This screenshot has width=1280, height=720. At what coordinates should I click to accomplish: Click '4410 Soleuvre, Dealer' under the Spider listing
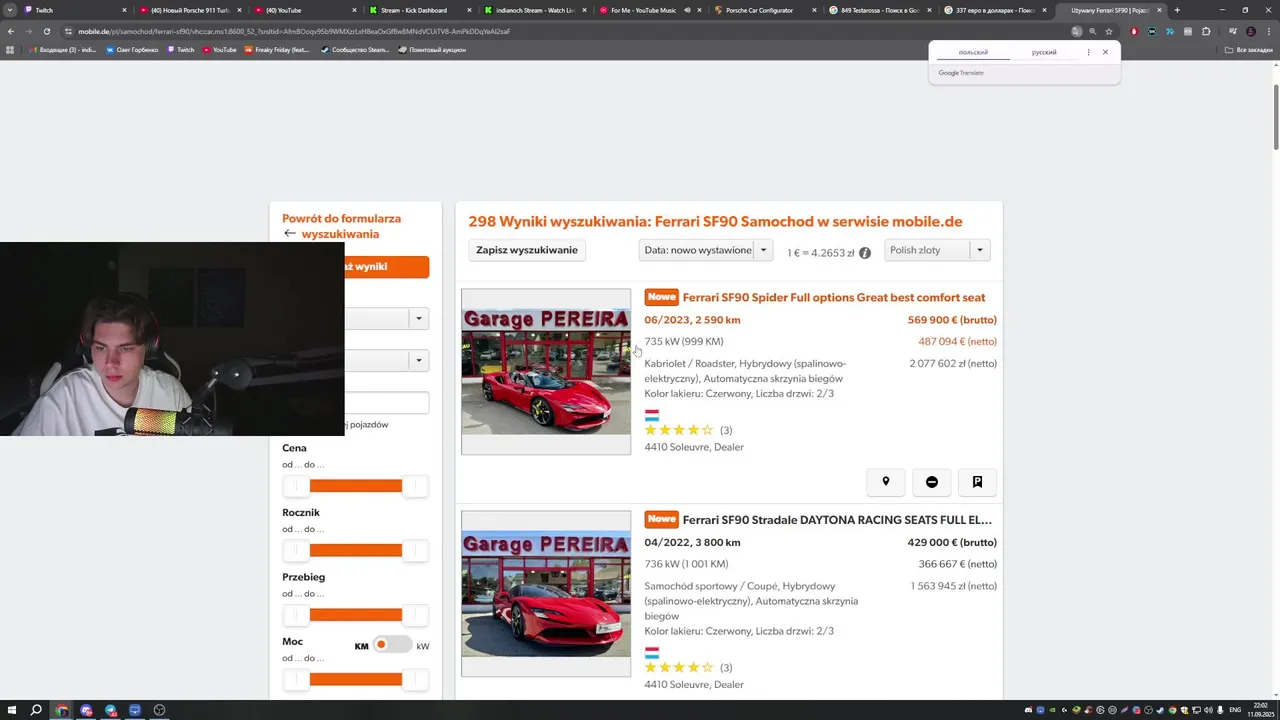click(694, 447)
